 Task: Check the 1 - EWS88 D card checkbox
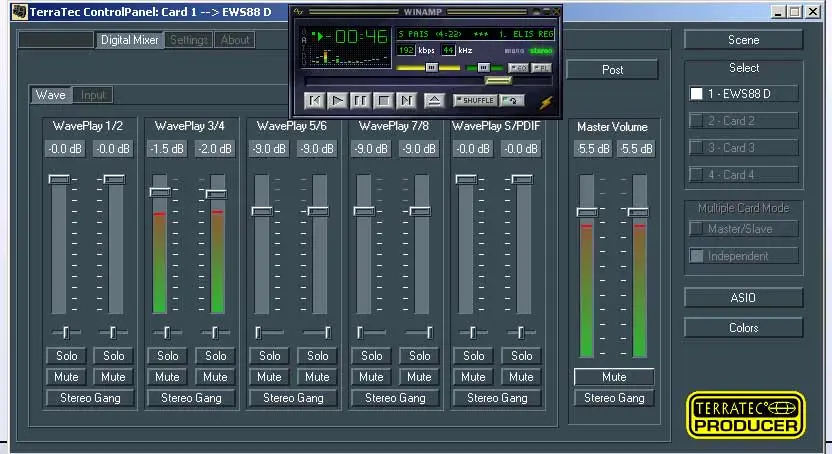pos(696,94)
